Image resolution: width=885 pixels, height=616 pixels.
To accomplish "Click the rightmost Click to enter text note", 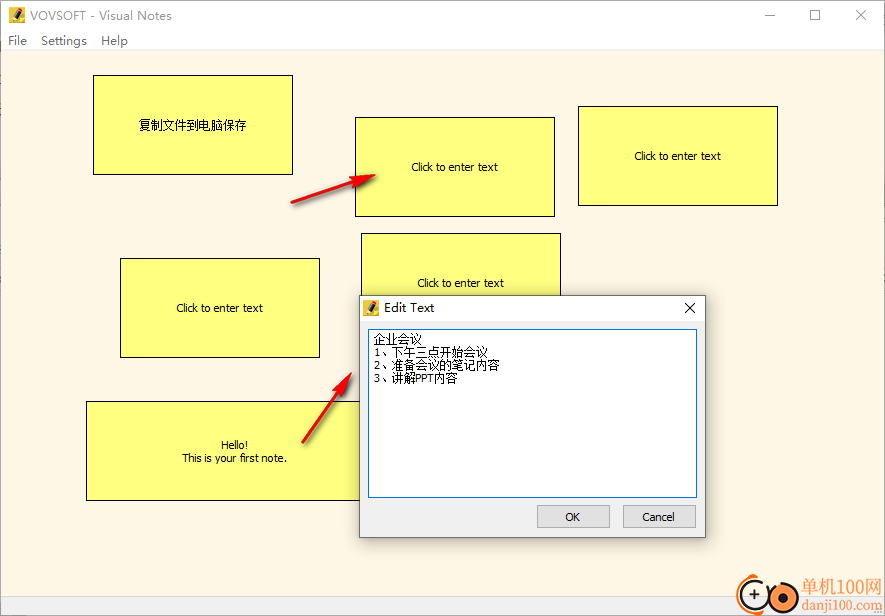I will (x=678, y=156).
